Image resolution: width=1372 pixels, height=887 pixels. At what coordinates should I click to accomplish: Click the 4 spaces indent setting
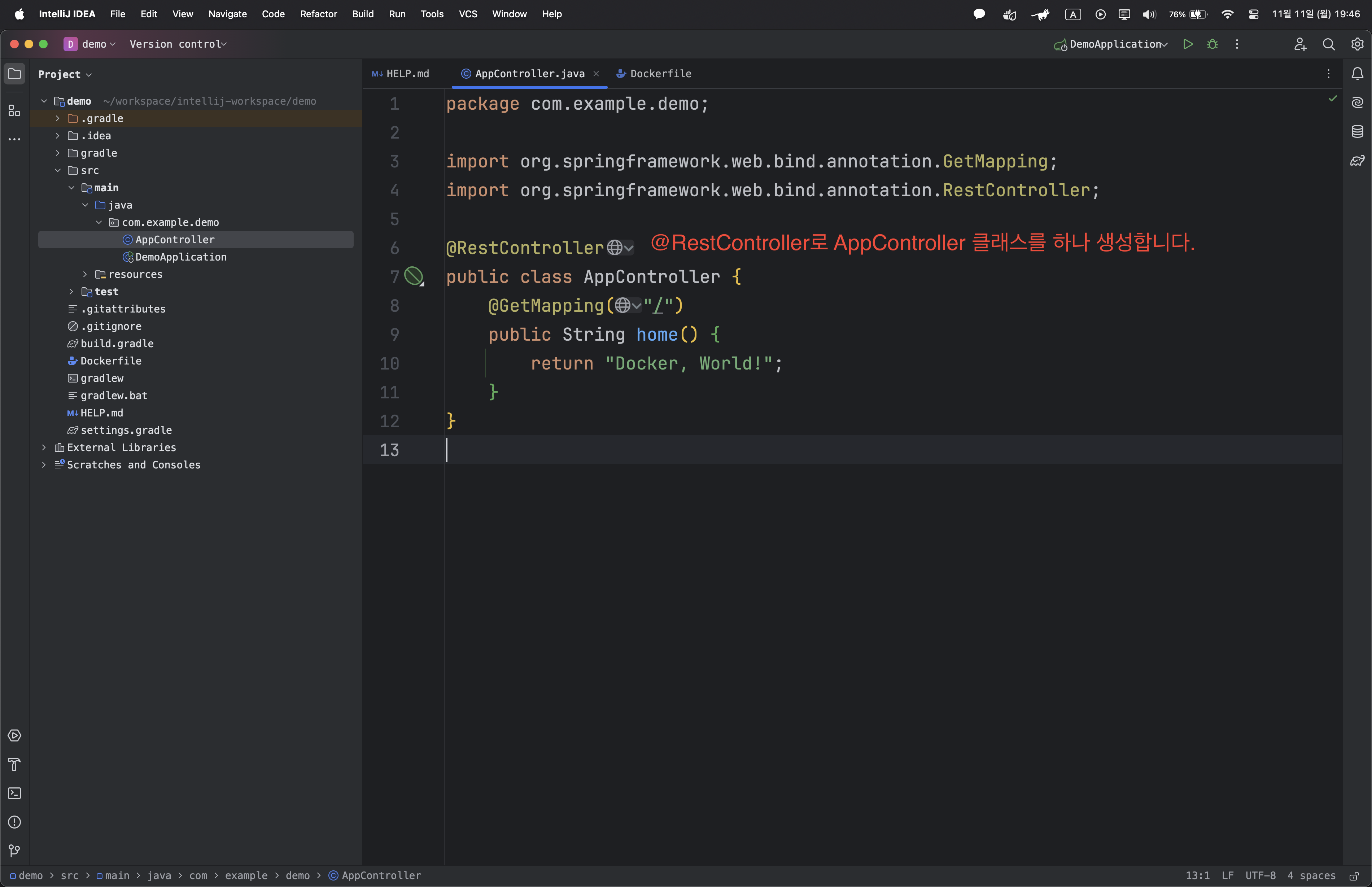1311,875
